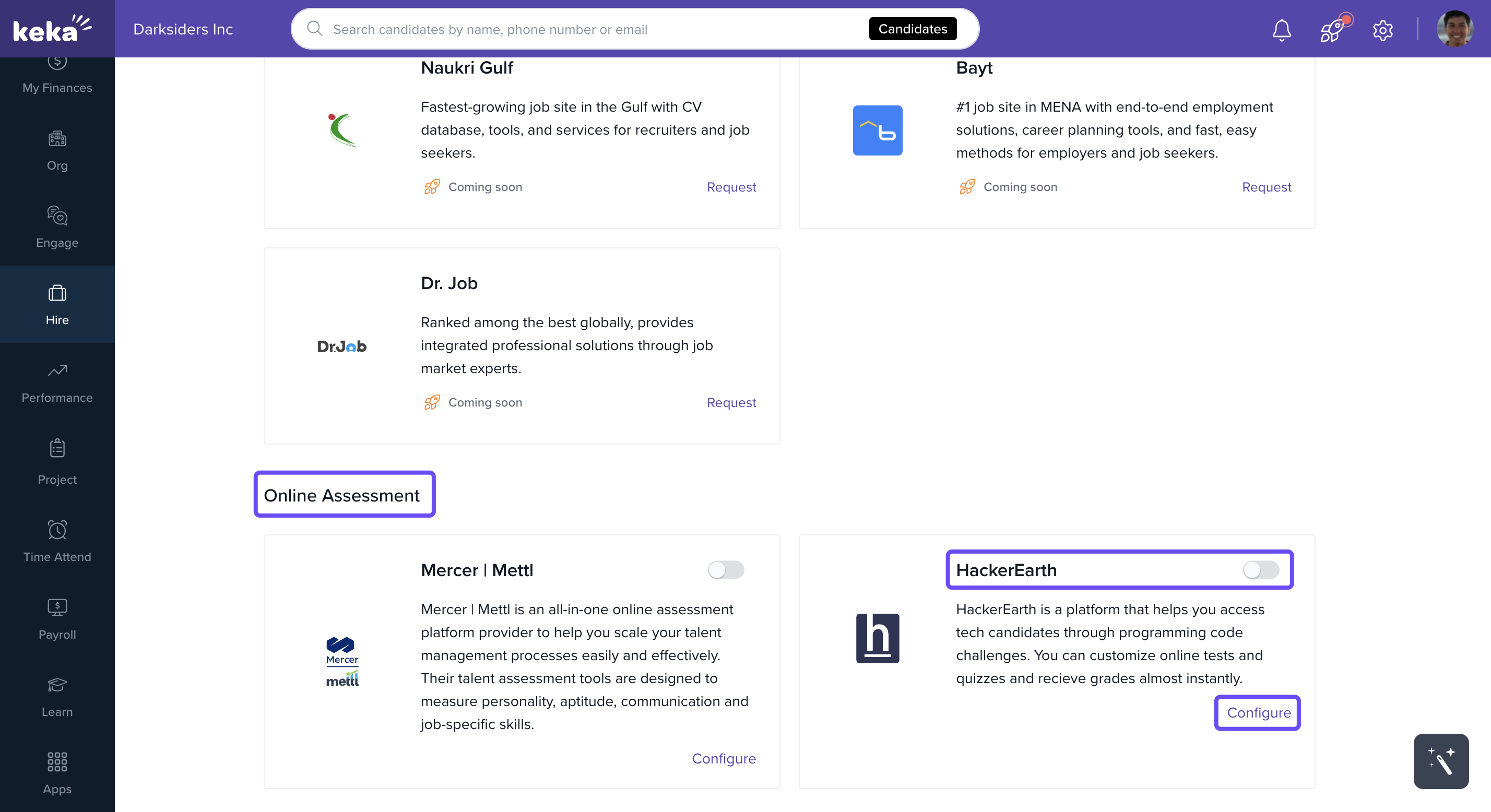Image resolution: width=1491 pixels, height=812 pixels.
Task: Open notifications bell icon
Action: [x=1282, y=30]
